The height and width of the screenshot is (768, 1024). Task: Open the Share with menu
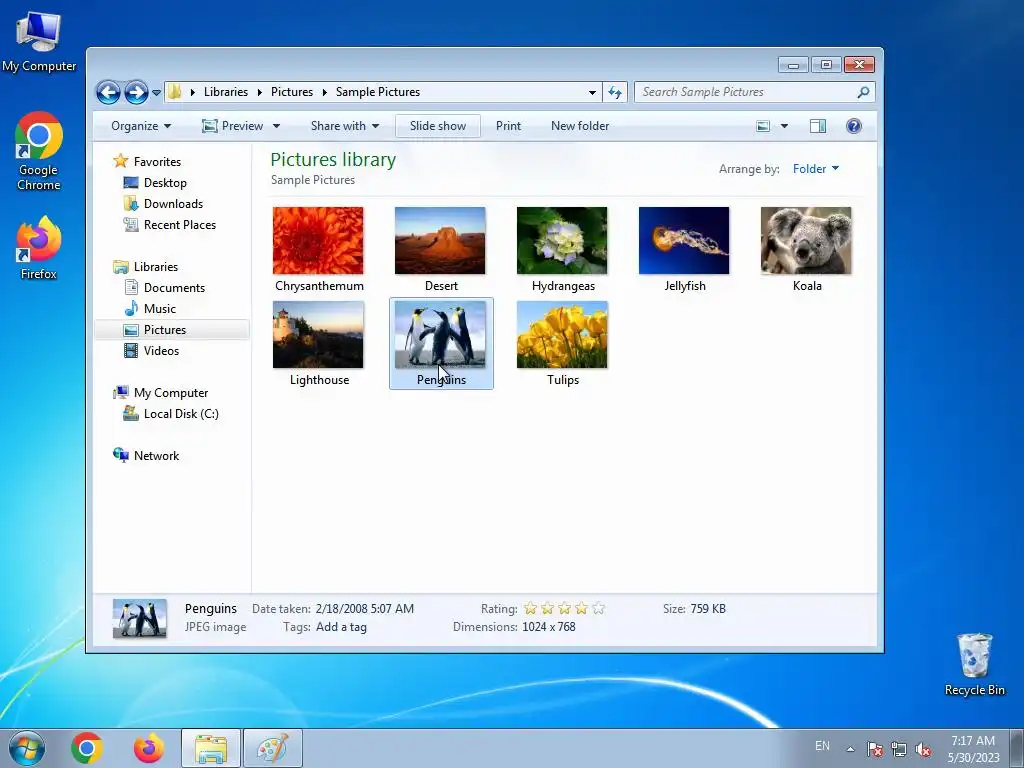345,126
